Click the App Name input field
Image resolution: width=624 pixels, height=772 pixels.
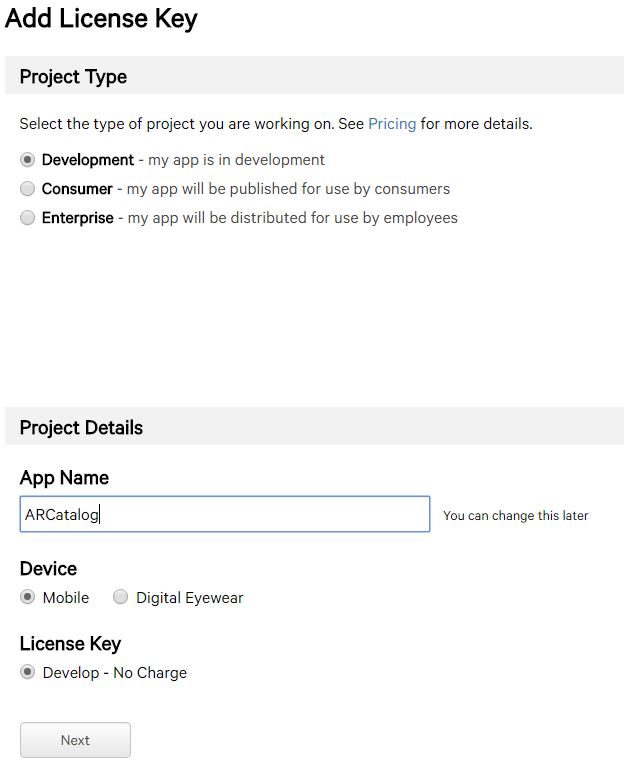(225, 514)
